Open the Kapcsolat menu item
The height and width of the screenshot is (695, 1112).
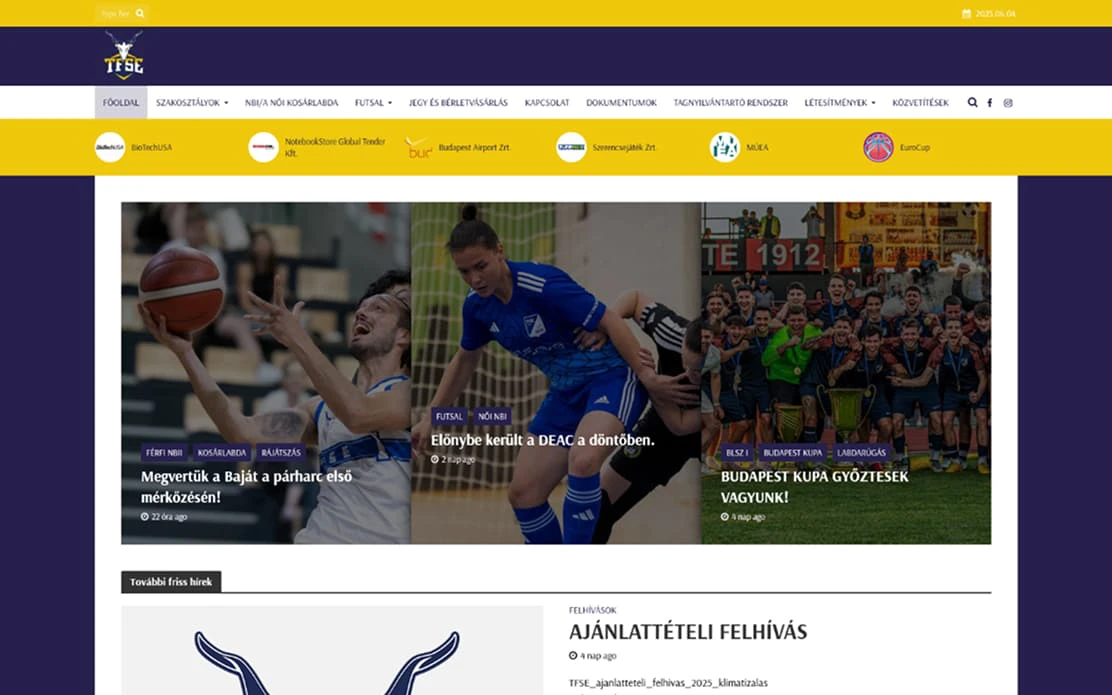pos(547,103)
